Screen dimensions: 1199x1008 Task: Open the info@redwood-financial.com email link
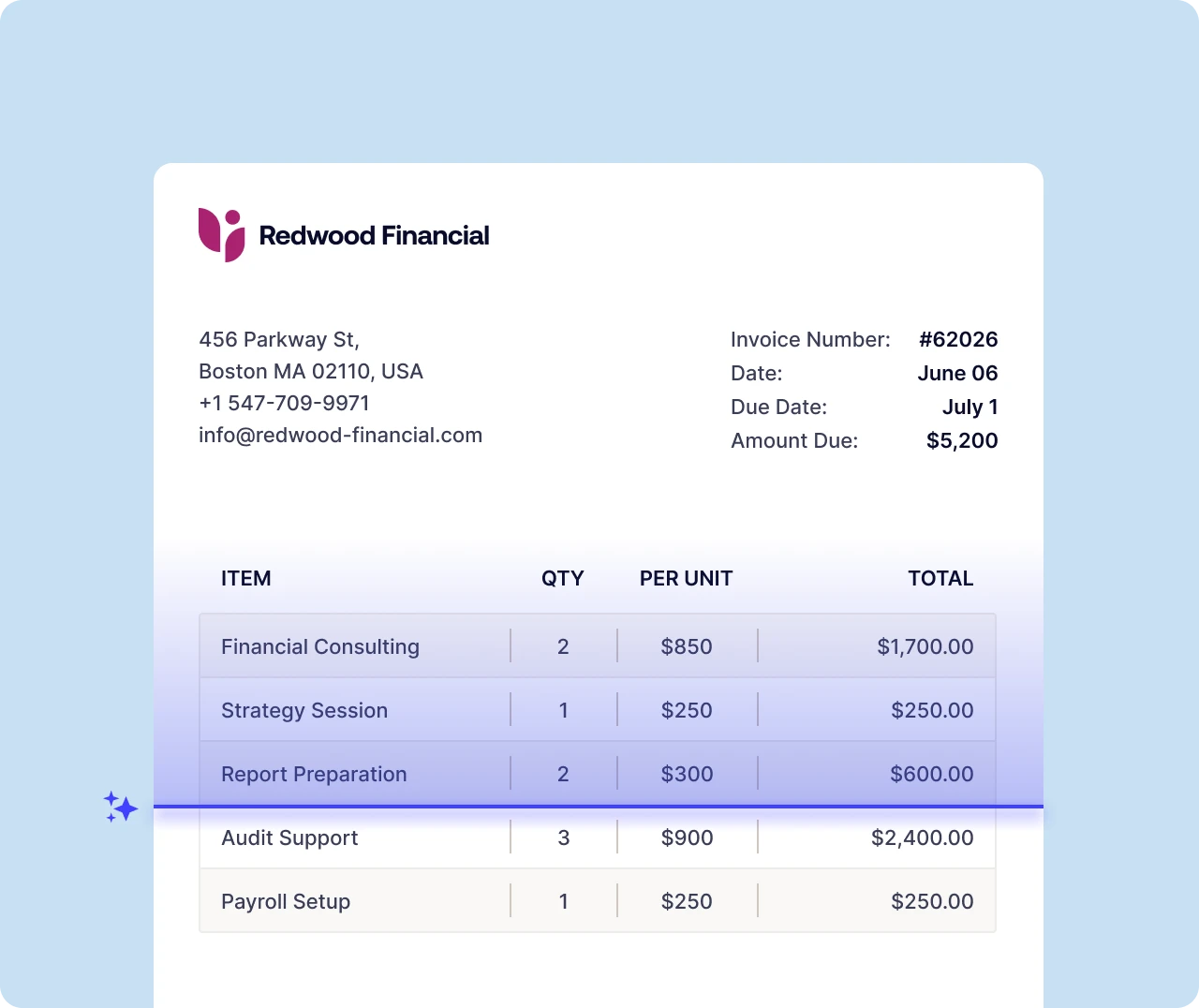tap(340, 435)
